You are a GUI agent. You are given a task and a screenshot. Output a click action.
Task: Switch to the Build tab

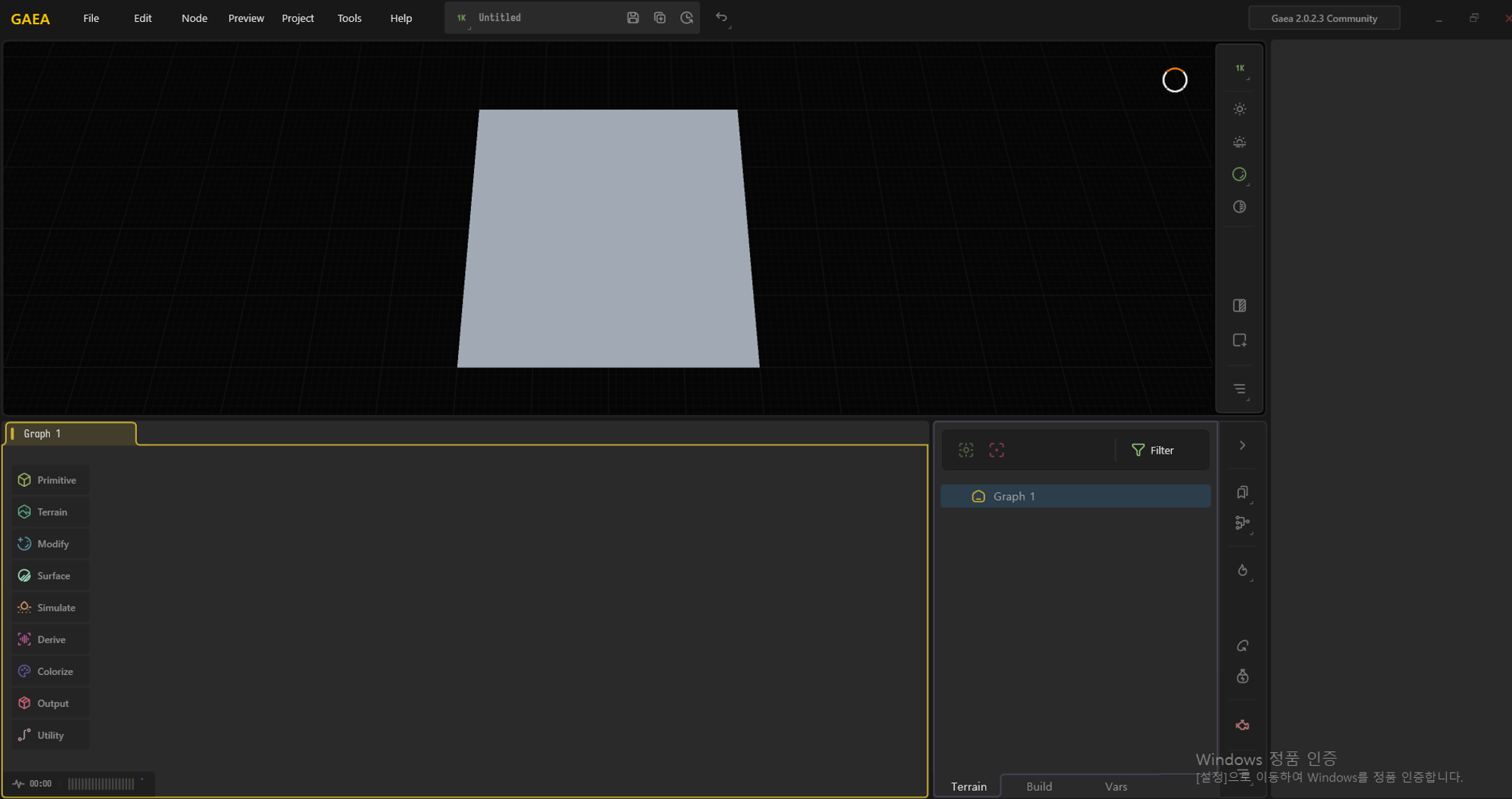1039,787
